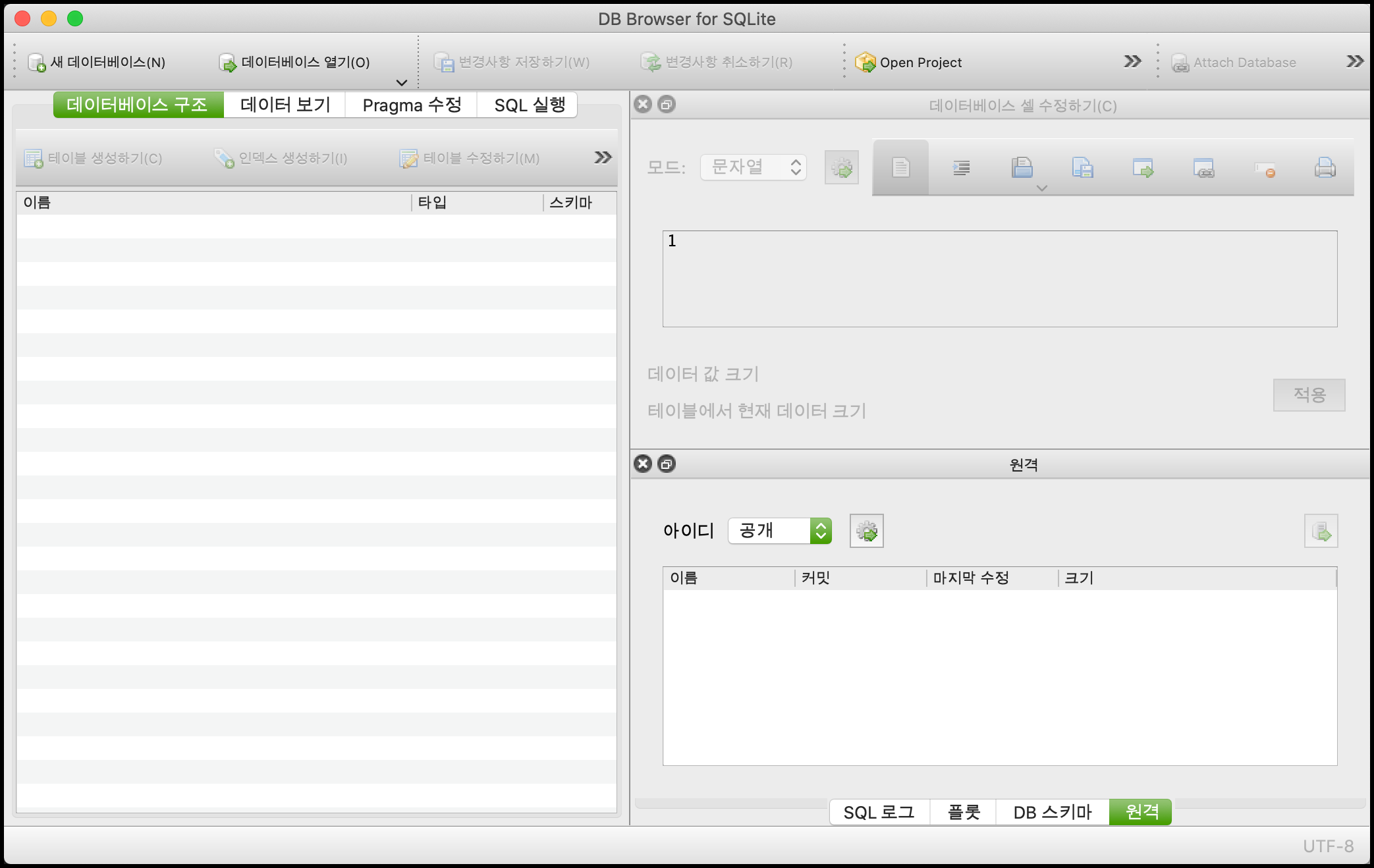Click the window icon with the chain link
The width and height of the screenshot is (1374, 868).
click(1203, 169)
